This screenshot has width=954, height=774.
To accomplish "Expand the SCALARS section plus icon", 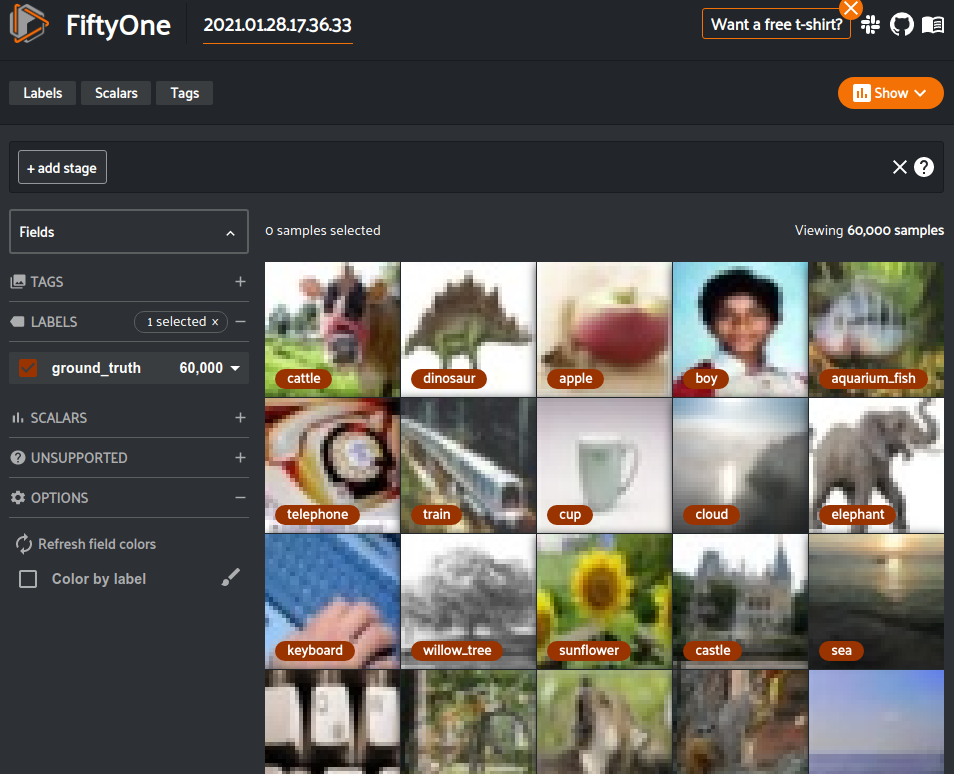I will pyautogui.click(x=240, y=417).
